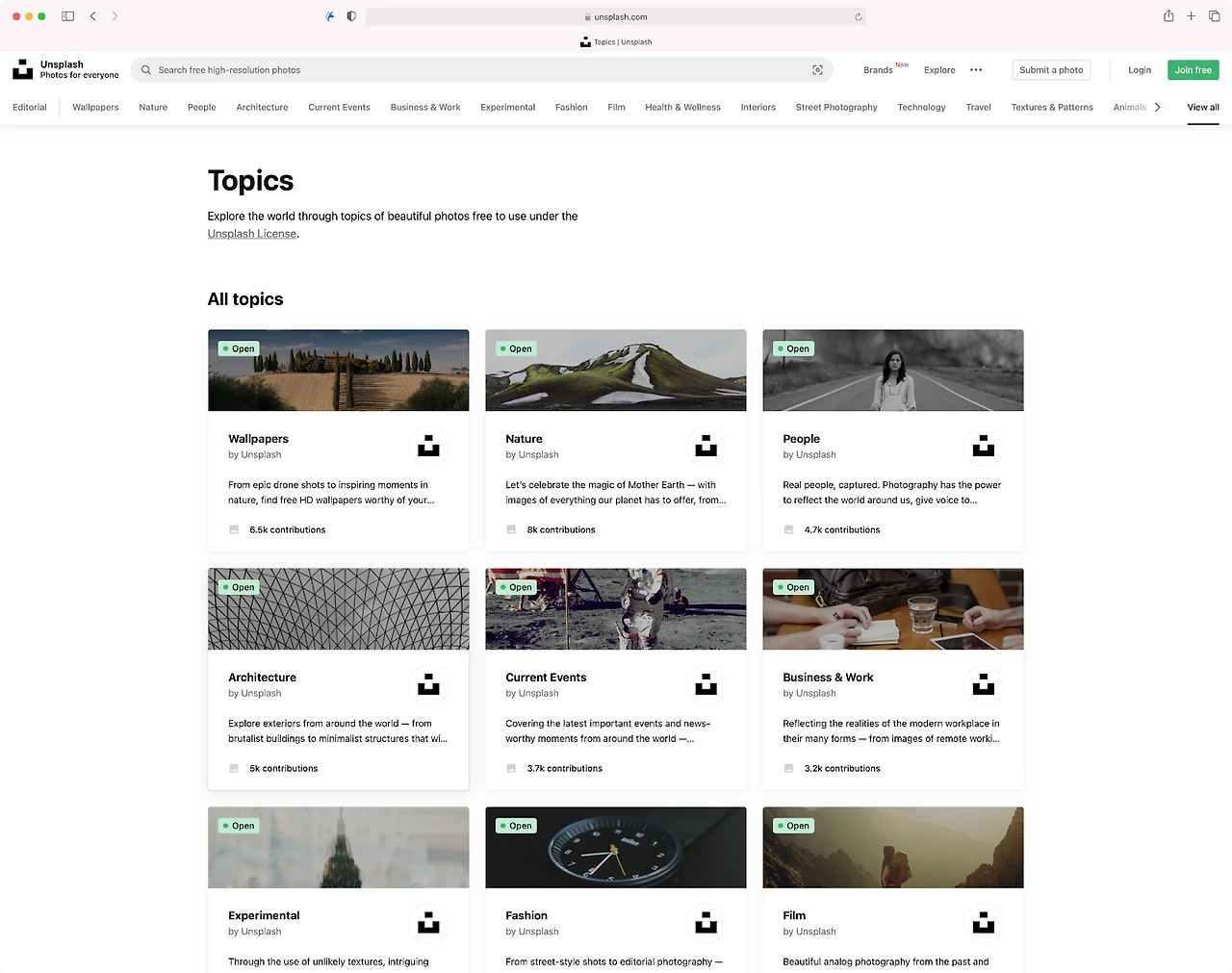Open the Brands link
This screenshot has width=1232, height=973.
(x=878, y=70)
